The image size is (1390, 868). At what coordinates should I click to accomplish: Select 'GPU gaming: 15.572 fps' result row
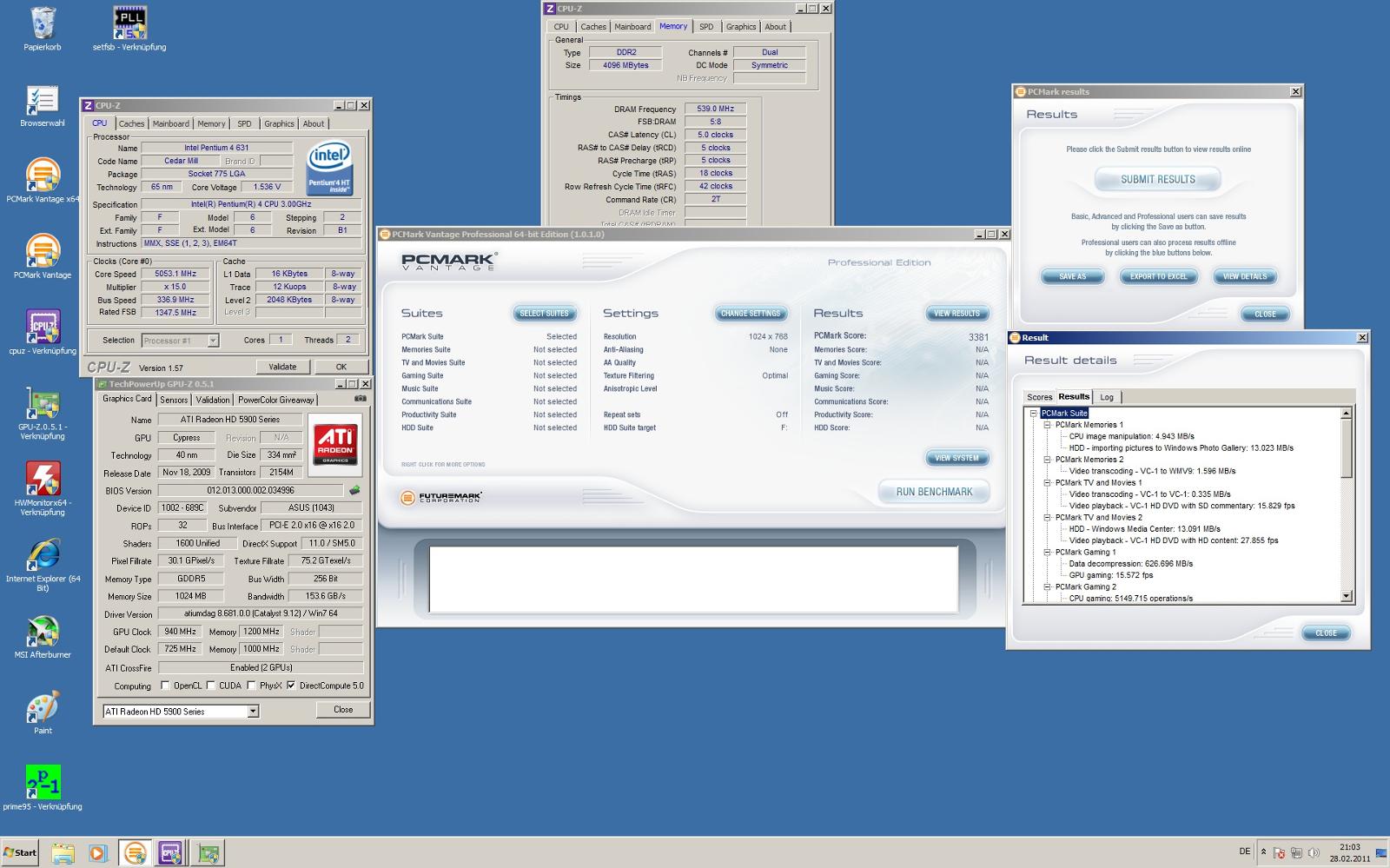pos(1111,575)
